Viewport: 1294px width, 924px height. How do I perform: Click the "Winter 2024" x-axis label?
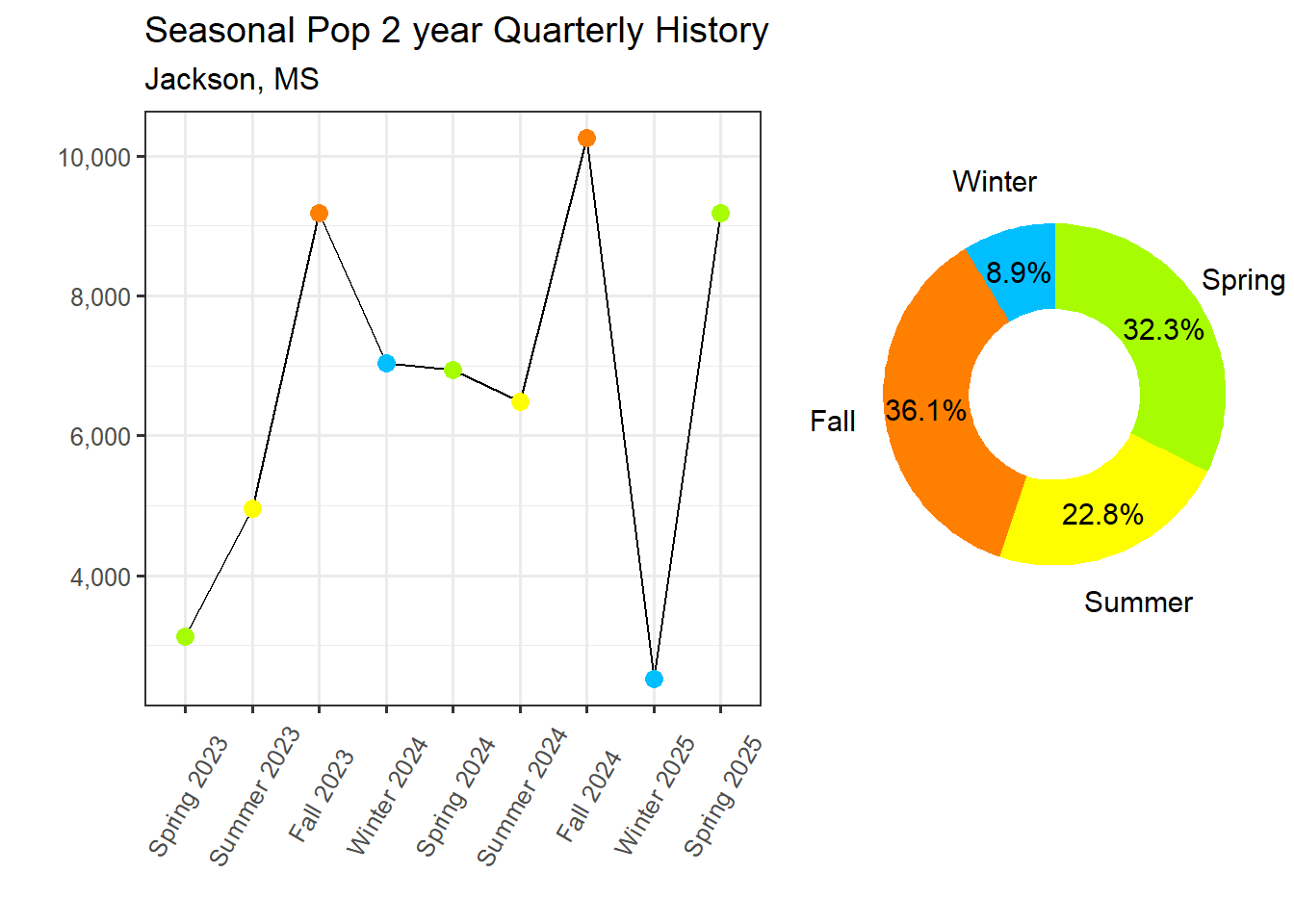pyautogui.click(x=387, y=795)
